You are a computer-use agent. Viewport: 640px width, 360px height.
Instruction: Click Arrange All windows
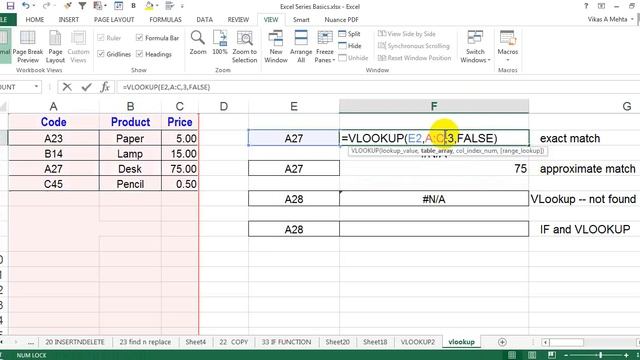(301, 47)
